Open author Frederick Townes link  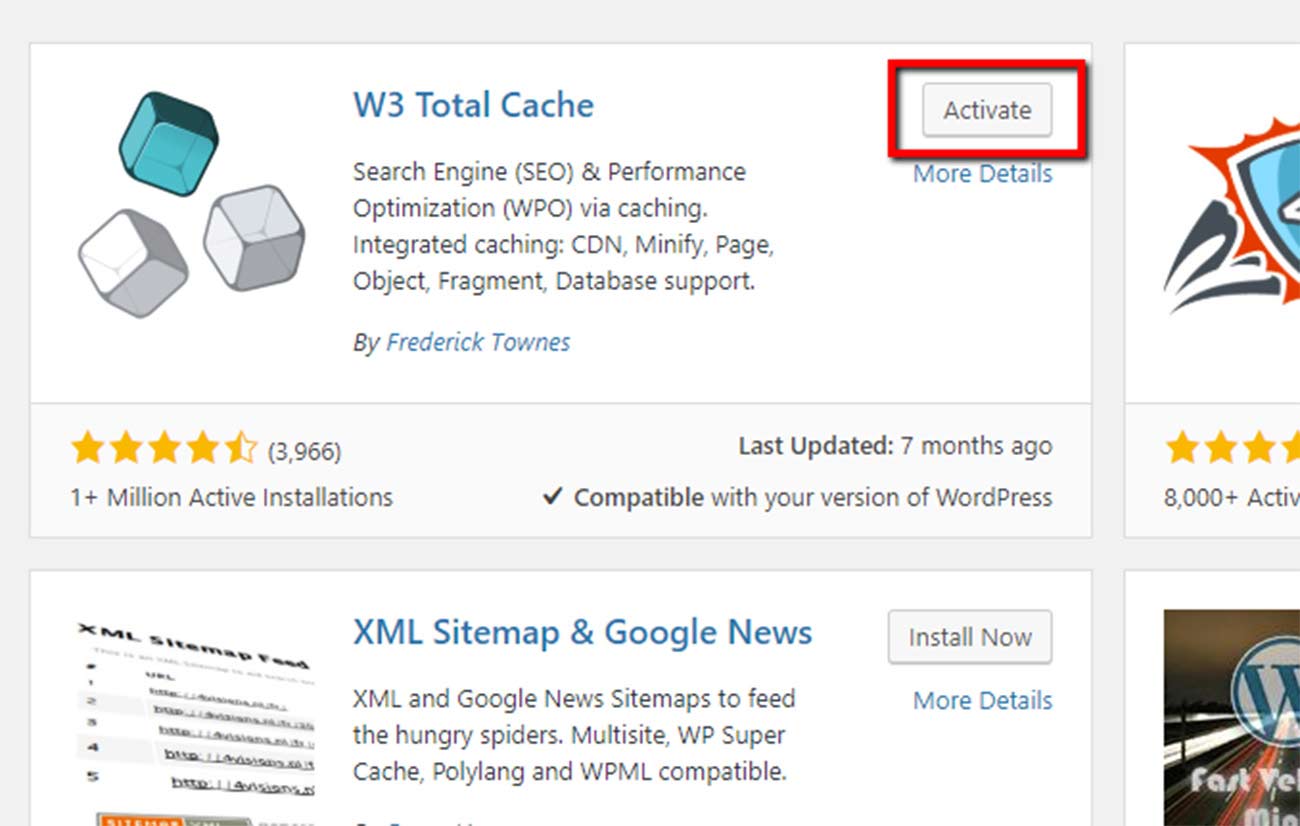pyautogui.click(x=478, y=342)
